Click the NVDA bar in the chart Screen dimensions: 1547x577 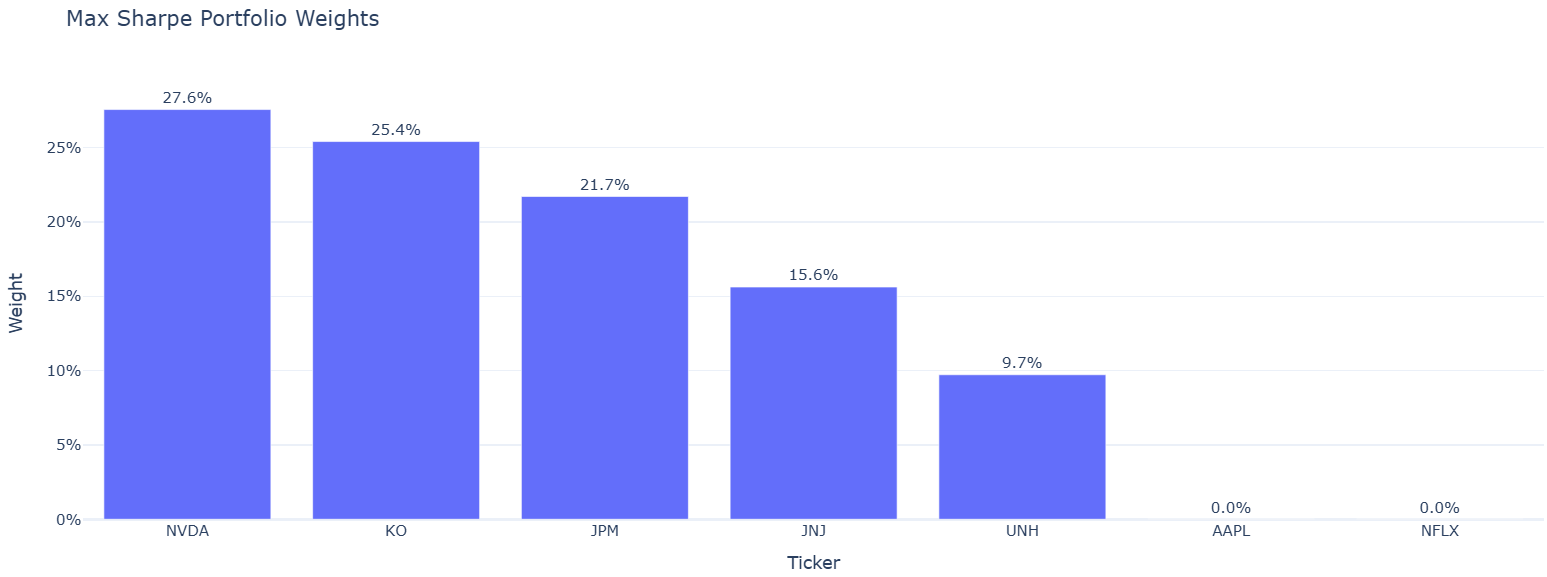click(x=187, y=314)
